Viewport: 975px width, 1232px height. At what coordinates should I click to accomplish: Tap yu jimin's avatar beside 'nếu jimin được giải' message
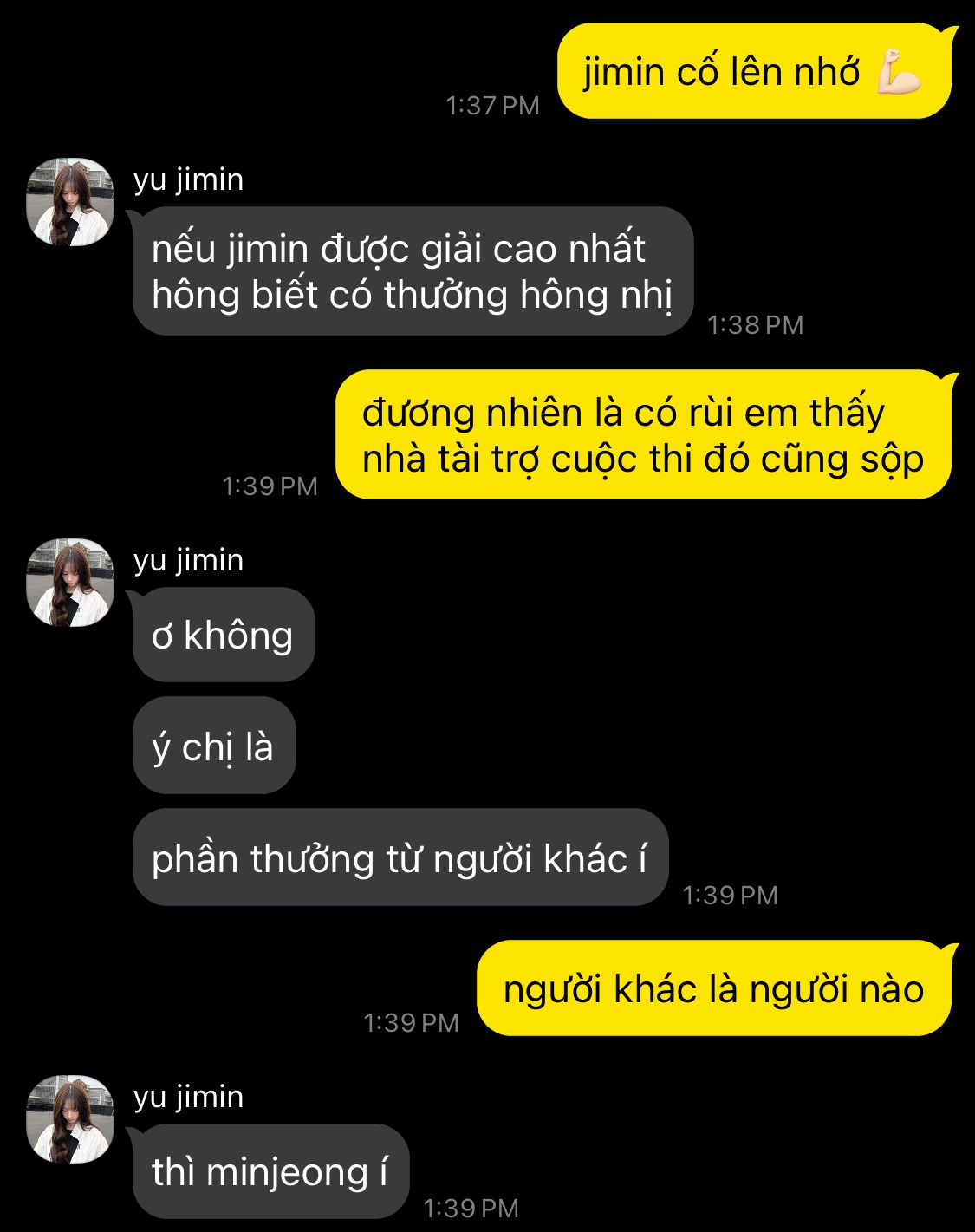coord(70,202)
